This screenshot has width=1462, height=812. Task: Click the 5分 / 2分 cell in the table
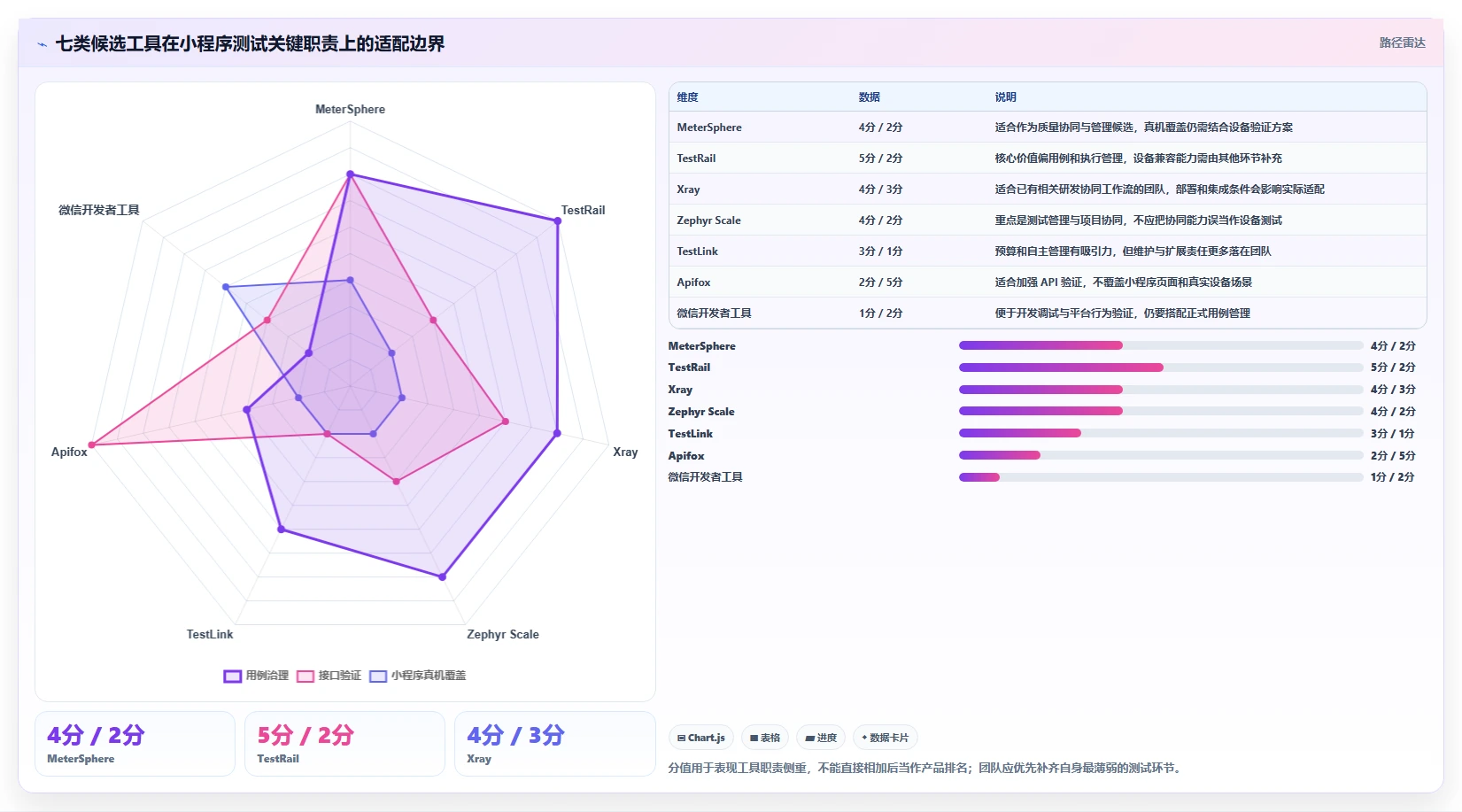pos(880,159)
